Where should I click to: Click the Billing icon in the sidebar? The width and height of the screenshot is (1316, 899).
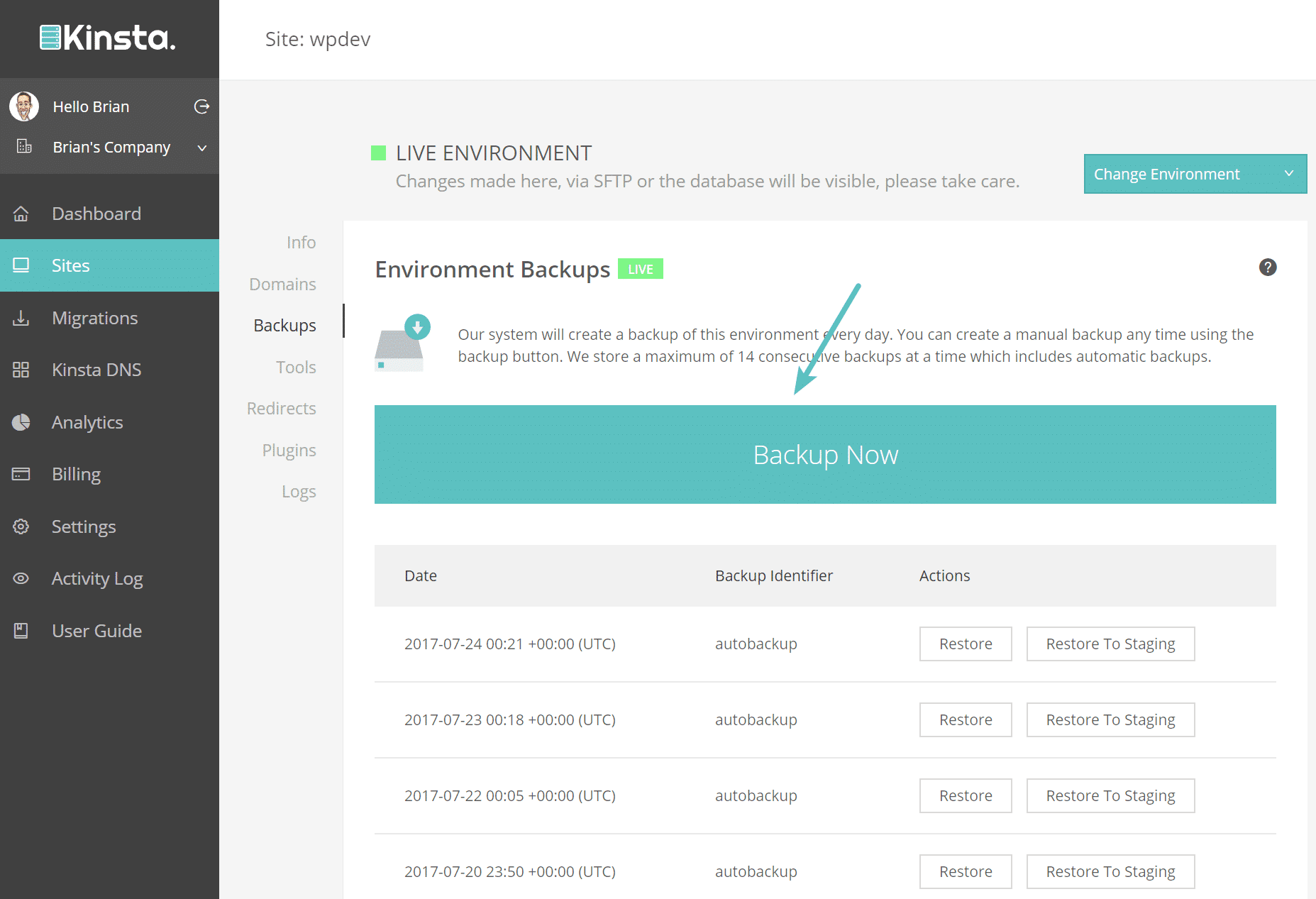pos(21,473)
